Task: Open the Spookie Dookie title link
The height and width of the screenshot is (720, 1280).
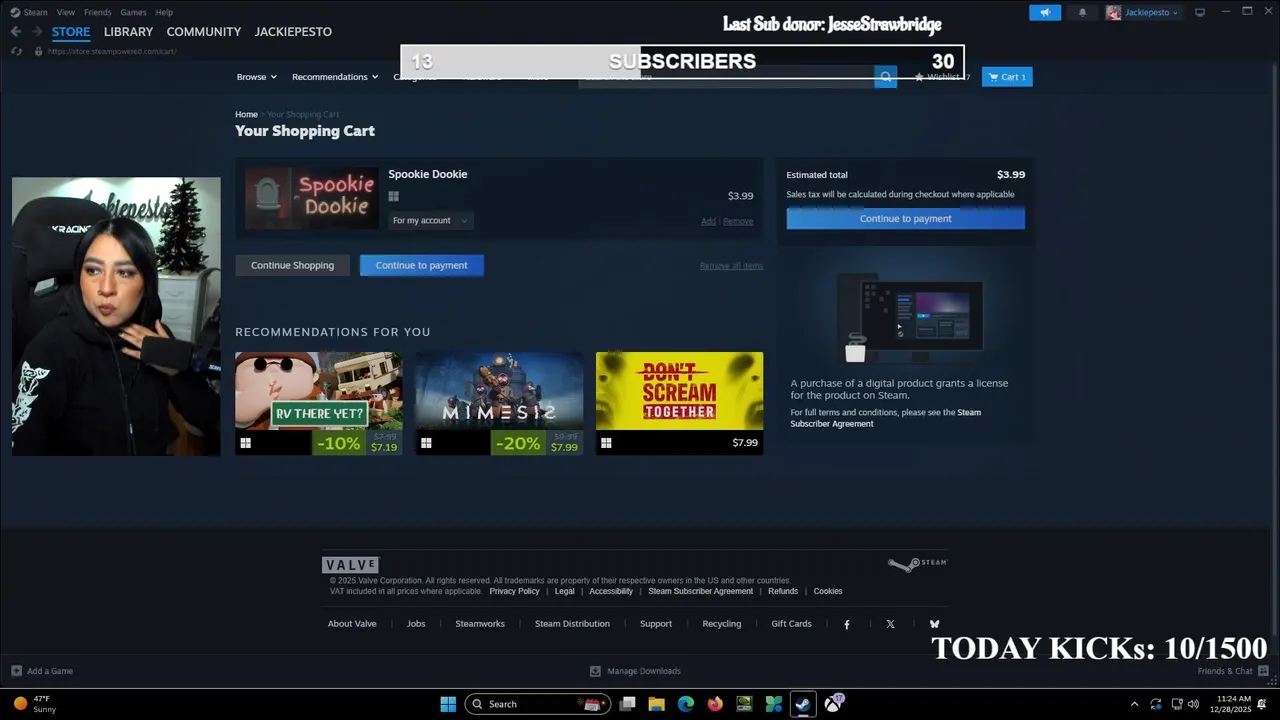Action: point(428,174)
